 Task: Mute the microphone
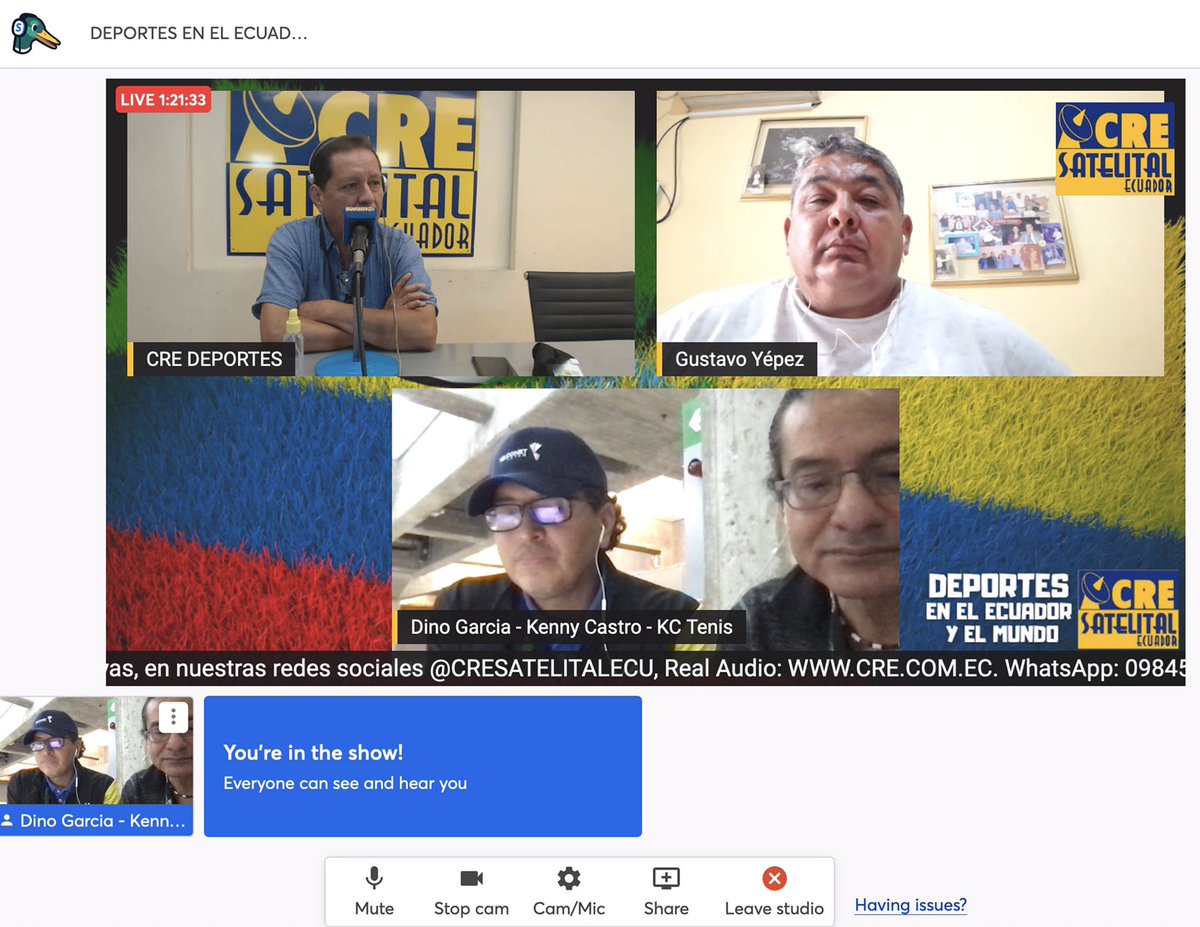374,892
